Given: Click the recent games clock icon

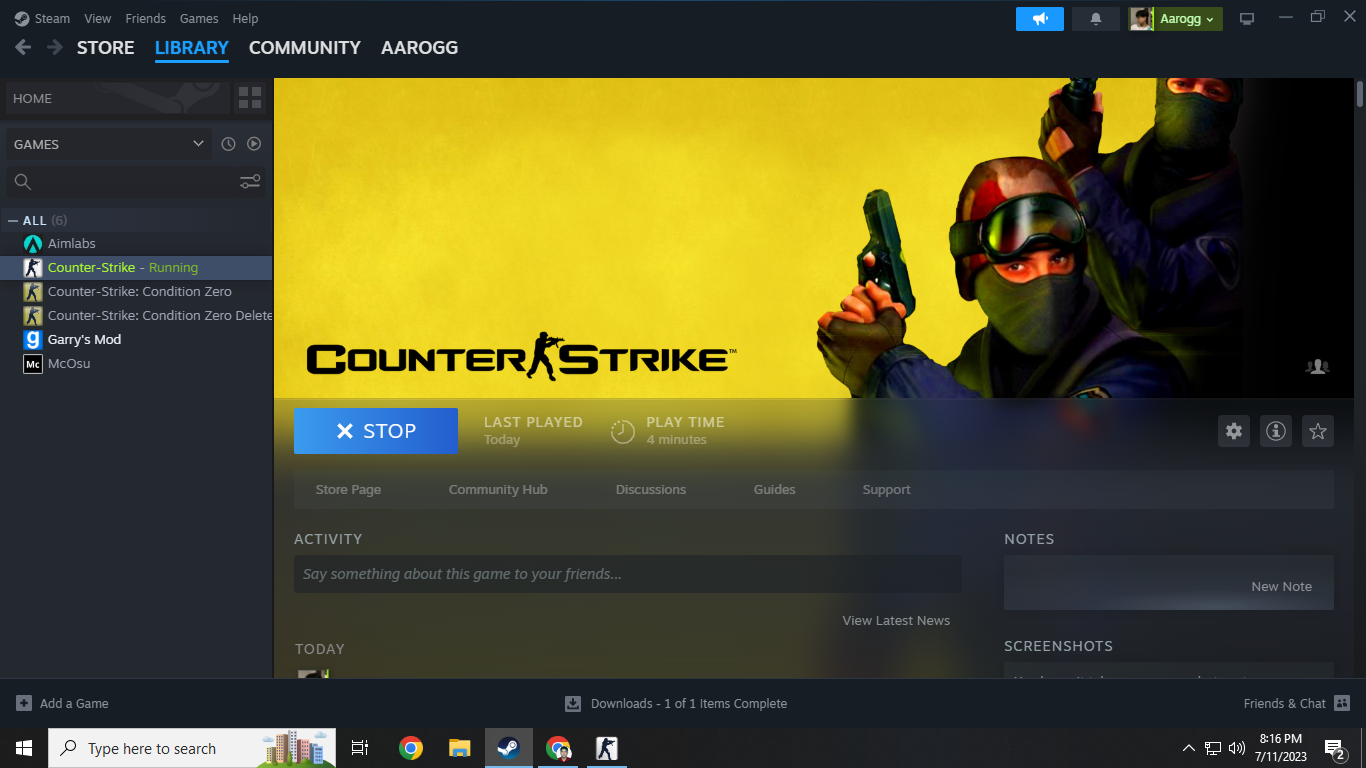Looking at the screenshot, I should pos(228,144).
